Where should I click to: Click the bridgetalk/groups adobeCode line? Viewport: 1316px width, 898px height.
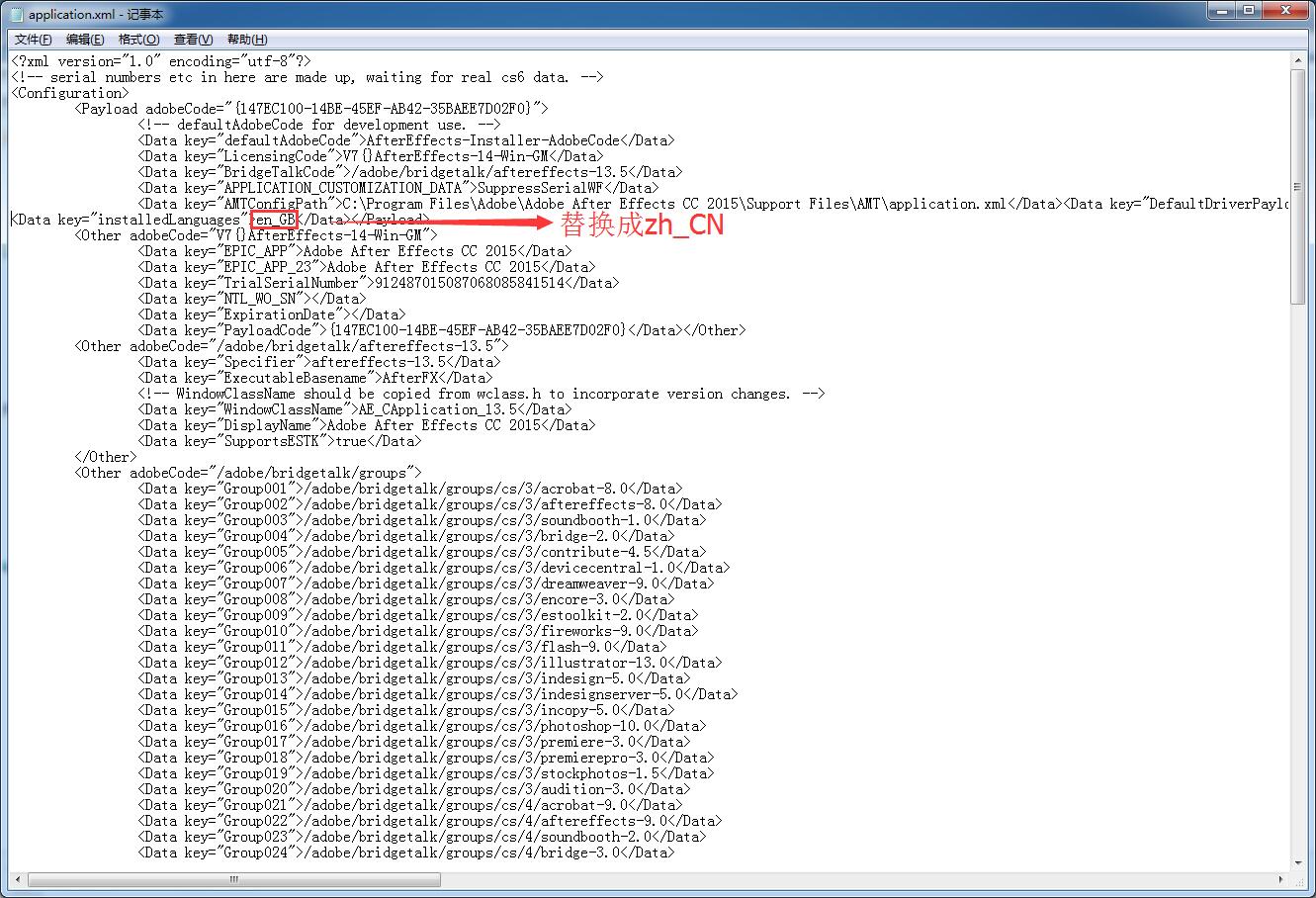coord(247,473)
